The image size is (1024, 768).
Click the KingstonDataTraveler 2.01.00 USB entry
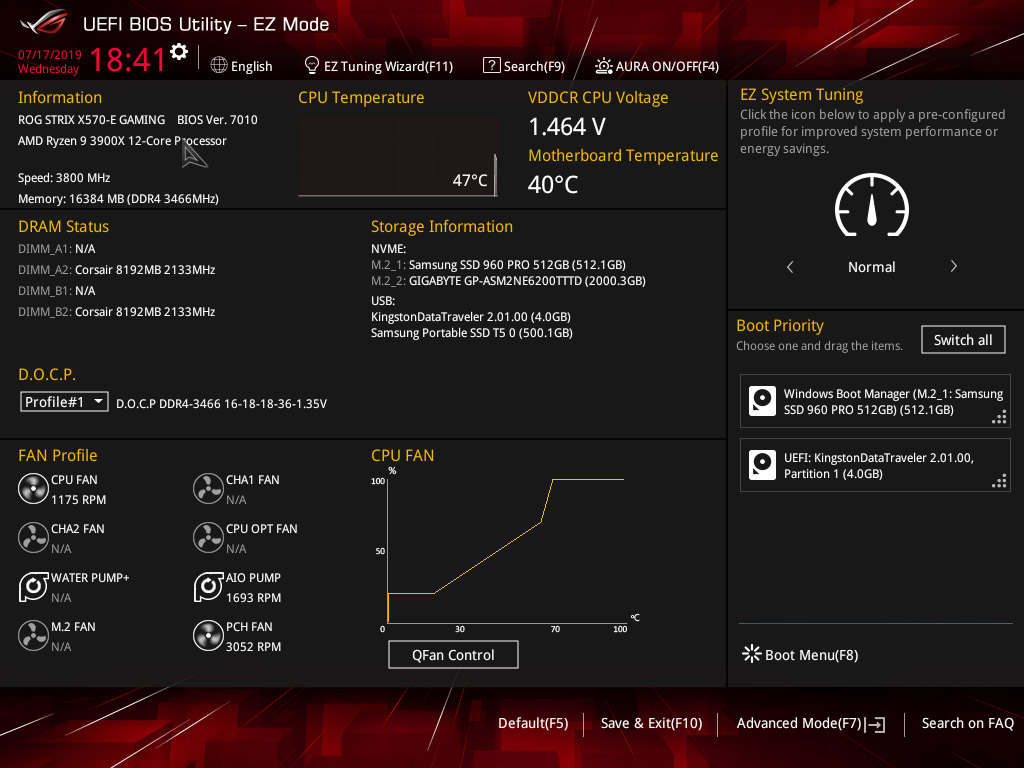pos(471,317)
